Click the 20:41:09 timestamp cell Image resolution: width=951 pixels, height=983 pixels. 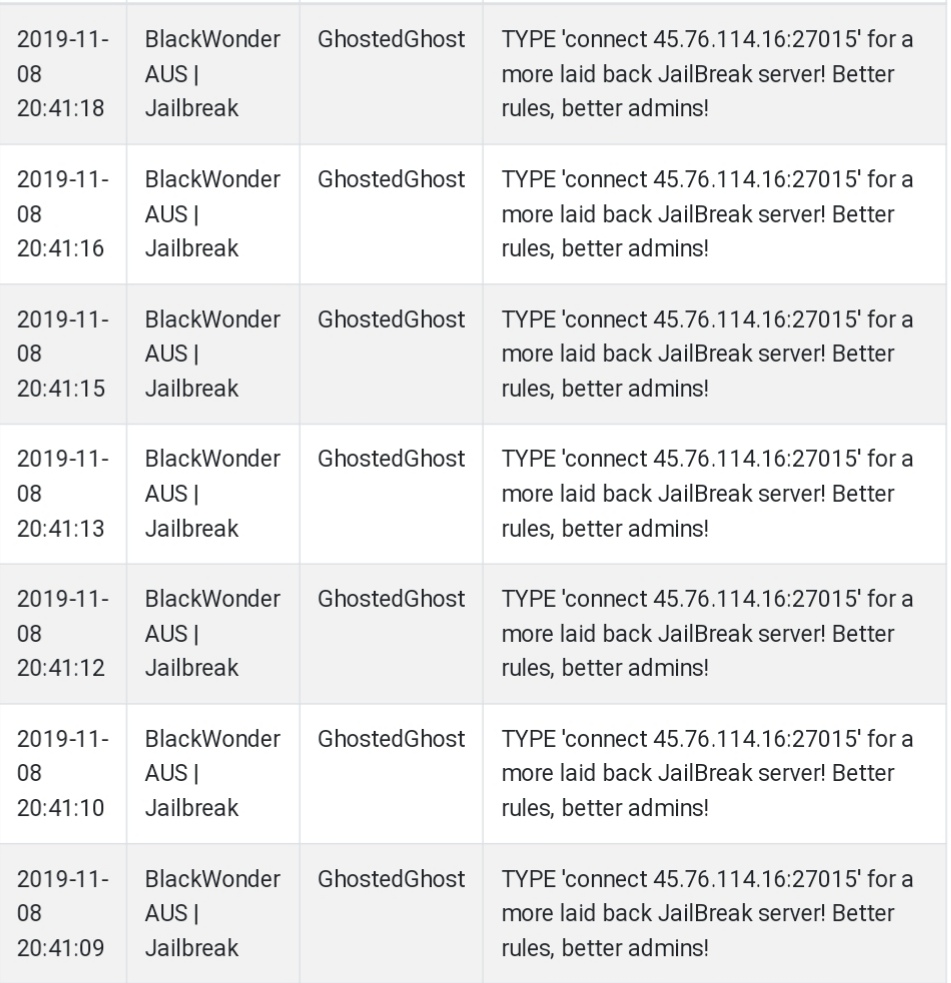[x=63, y=913]
